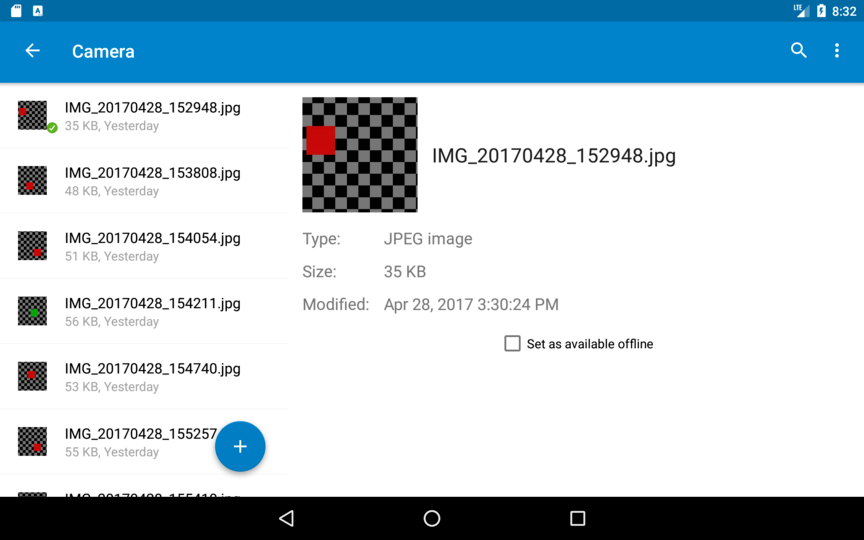Tap the LTE signal status icon
Viewport: 864px width, 540px height.
point(801,10)
